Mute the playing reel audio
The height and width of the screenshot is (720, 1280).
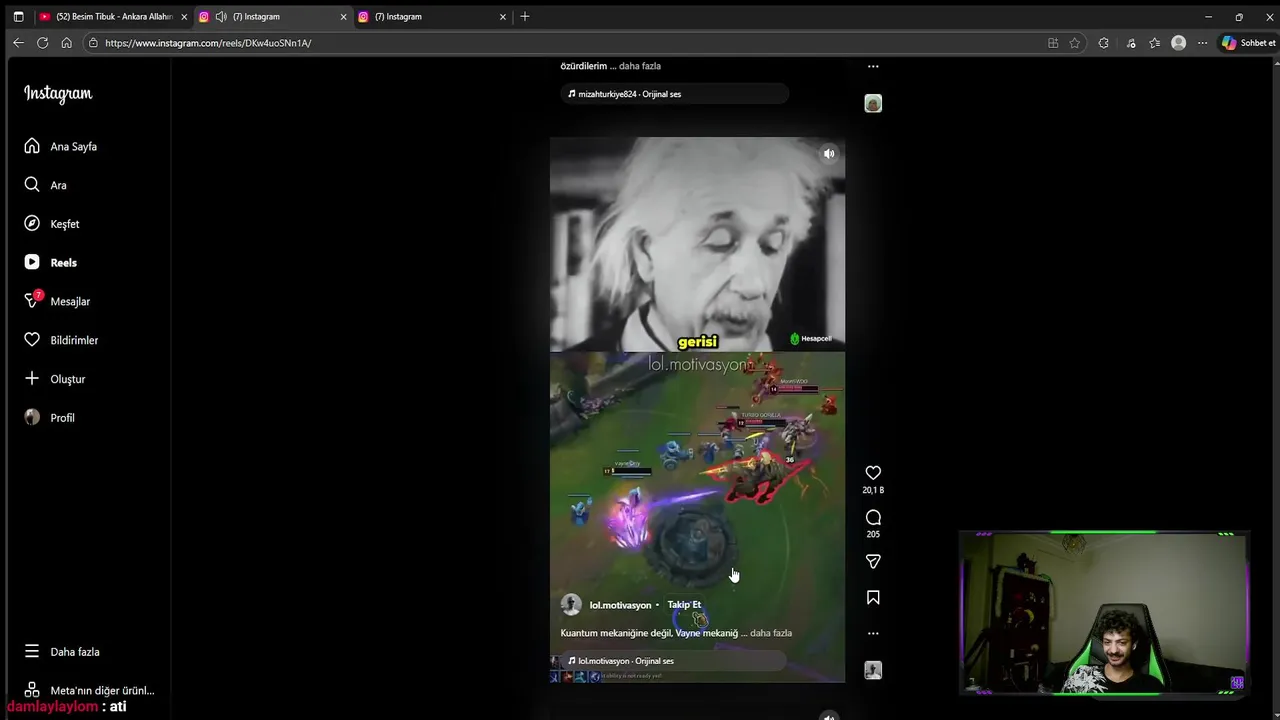828,153
